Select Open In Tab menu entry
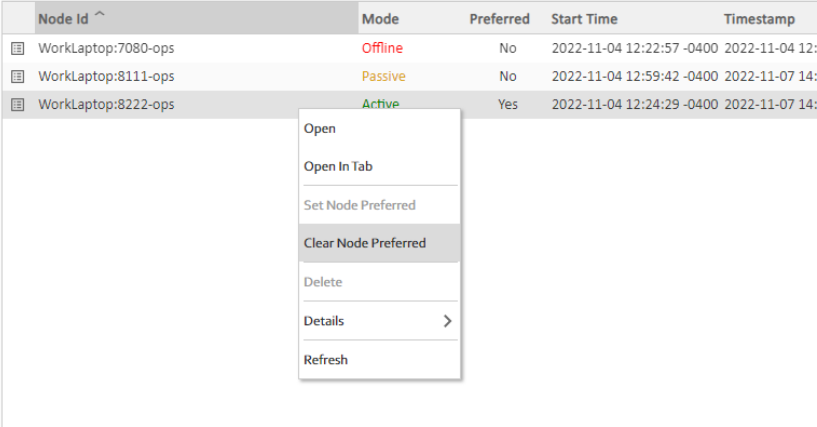 pyautogui.click(x=338, y=167)
